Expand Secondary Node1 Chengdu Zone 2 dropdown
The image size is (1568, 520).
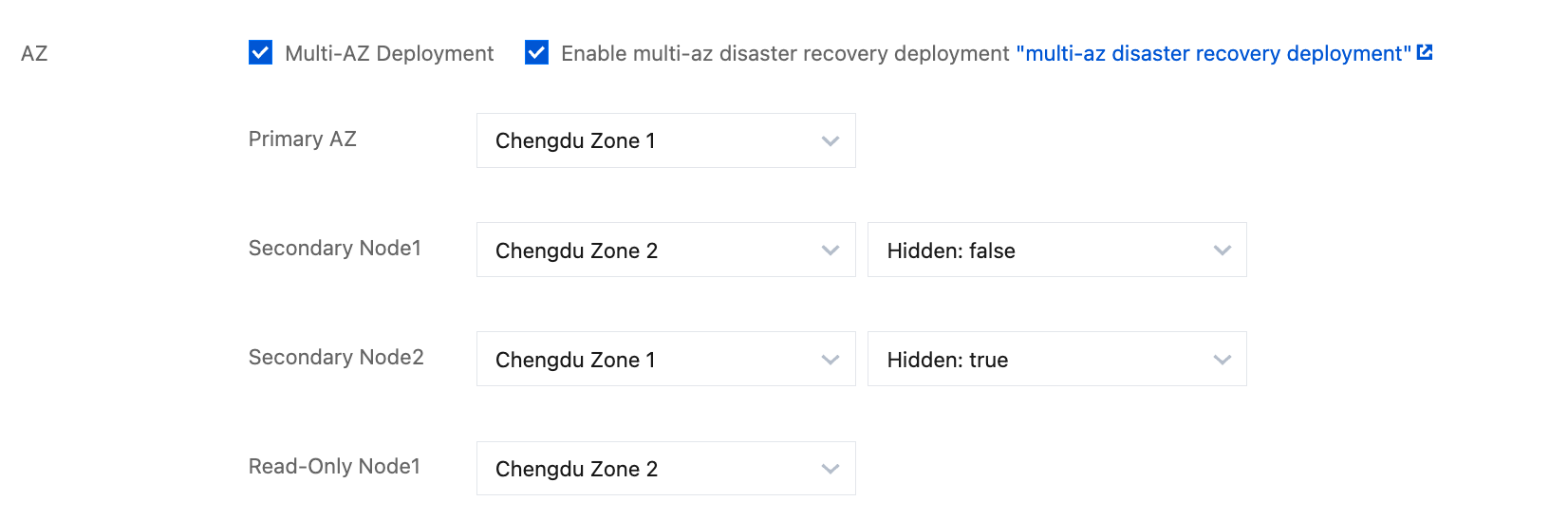[666, 250]
